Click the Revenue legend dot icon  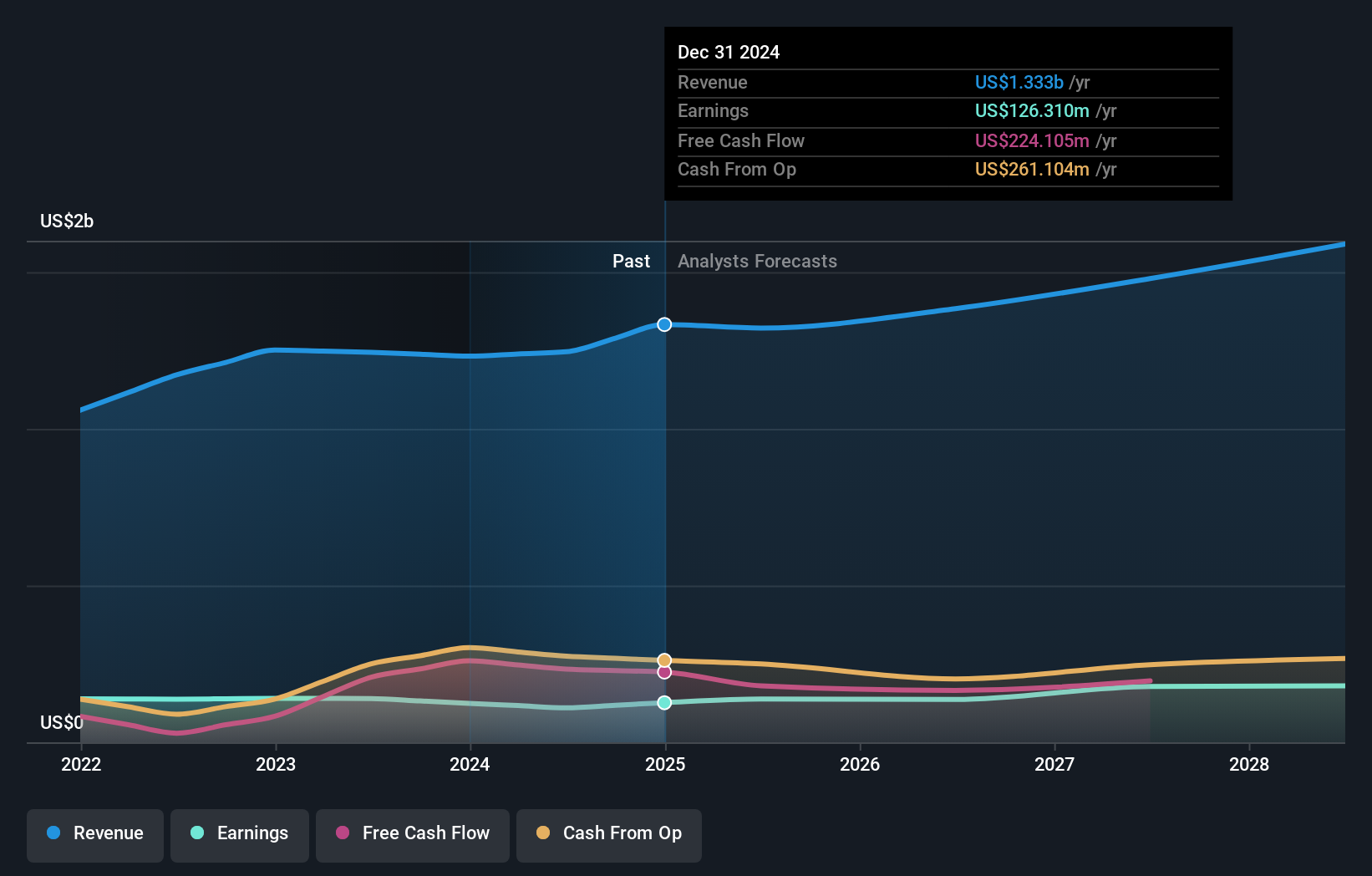click(55, 833)
